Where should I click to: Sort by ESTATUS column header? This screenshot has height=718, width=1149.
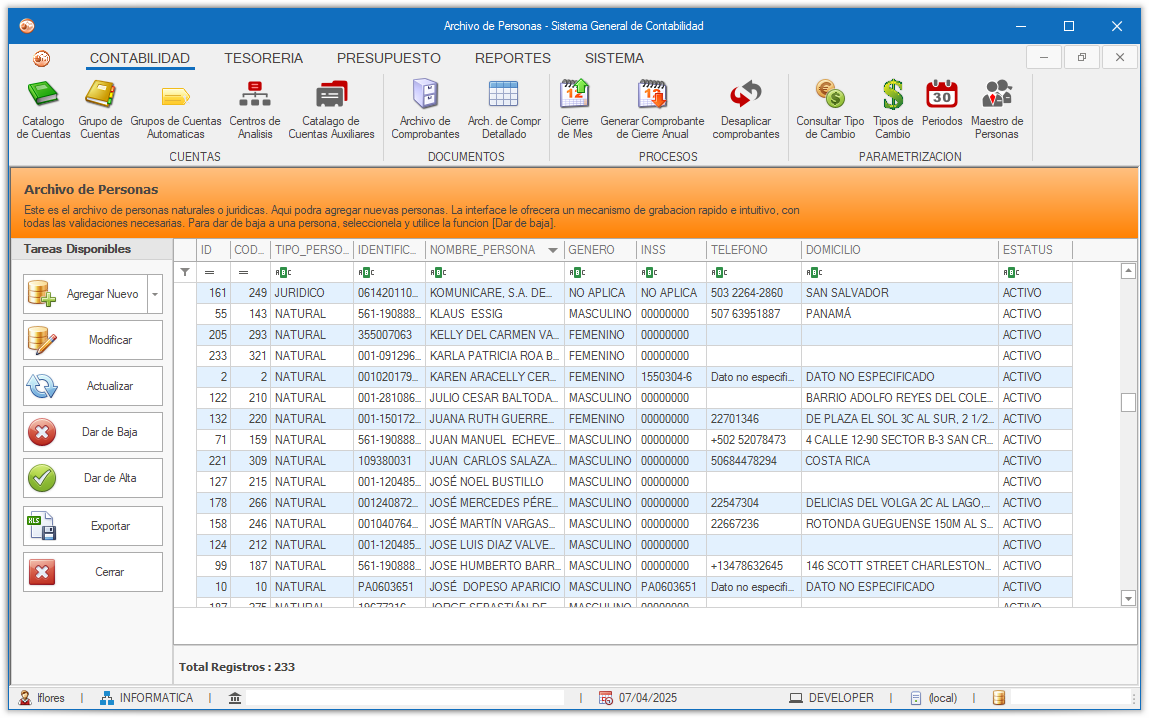pyautogui.click(x=1035, y=250)
